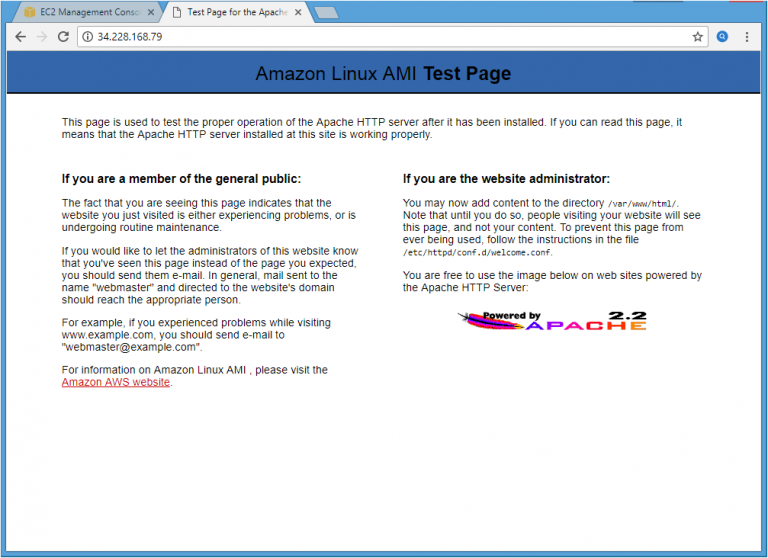Click the /var/www/html/ directory path
The image size is (768, 558).
click(642, 204)
